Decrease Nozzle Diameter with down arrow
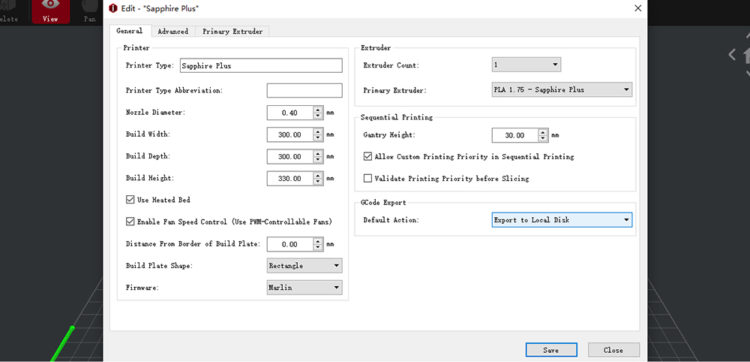 pyautogui.click(x=318, y=116)
